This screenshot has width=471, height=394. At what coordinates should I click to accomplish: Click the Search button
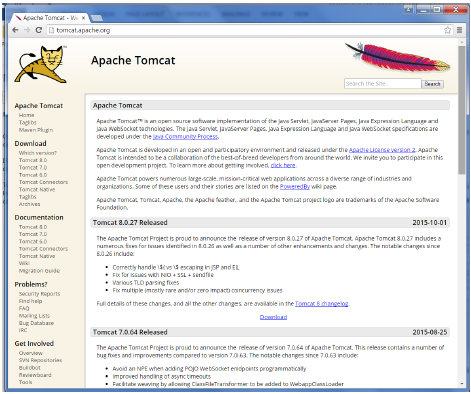click(x=432, y=84)
